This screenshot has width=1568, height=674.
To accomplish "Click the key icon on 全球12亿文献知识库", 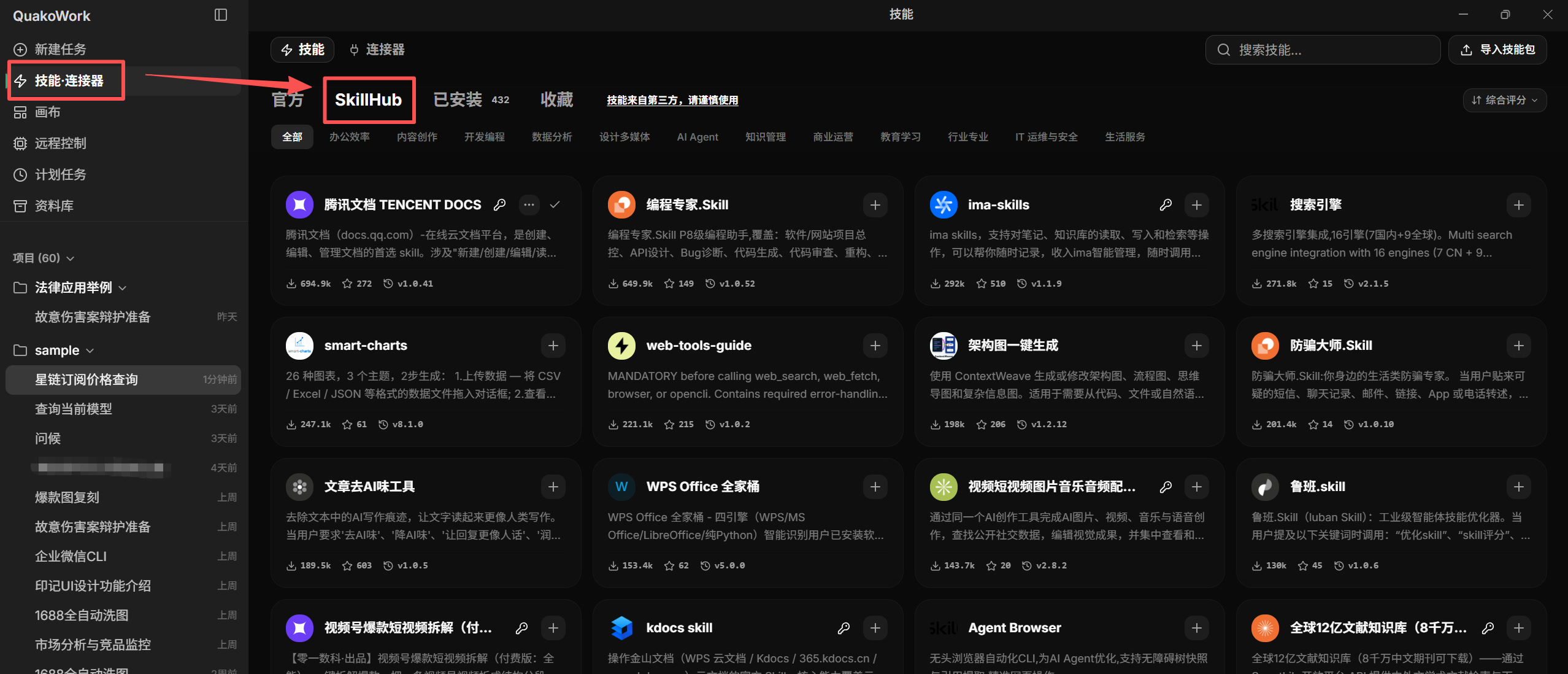I will [x=1488, y=629].
